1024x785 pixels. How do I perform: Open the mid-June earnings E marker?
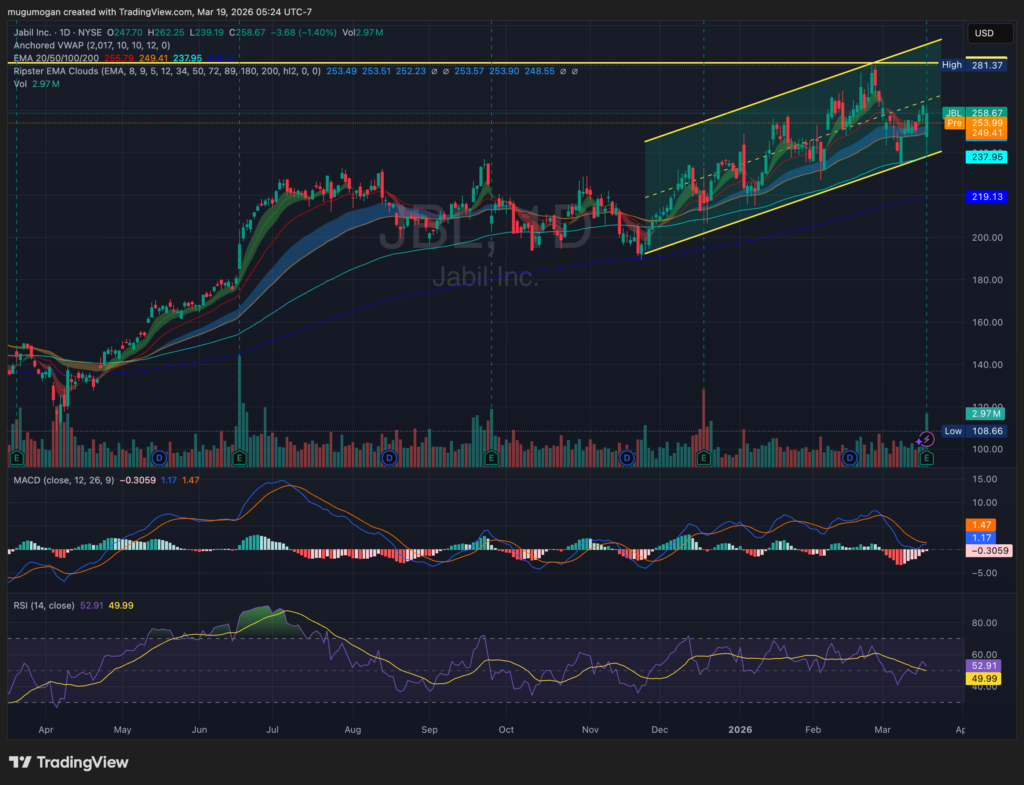coord(239,457)
